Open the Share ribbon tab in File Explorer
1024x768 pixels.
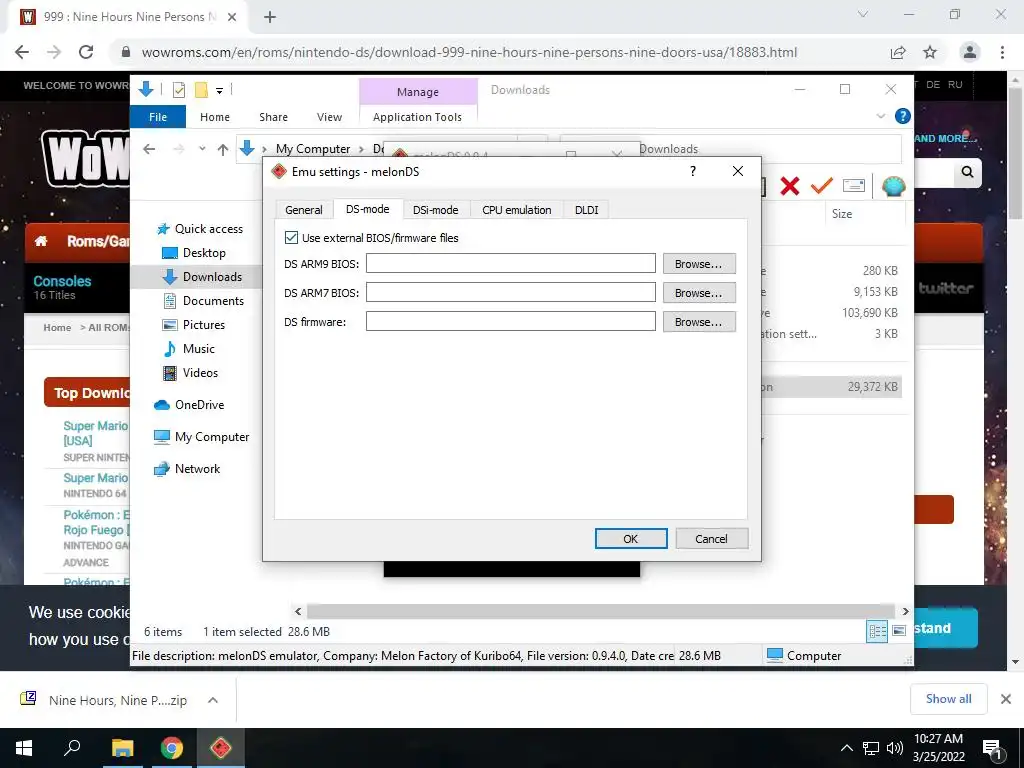pos(273,117)
